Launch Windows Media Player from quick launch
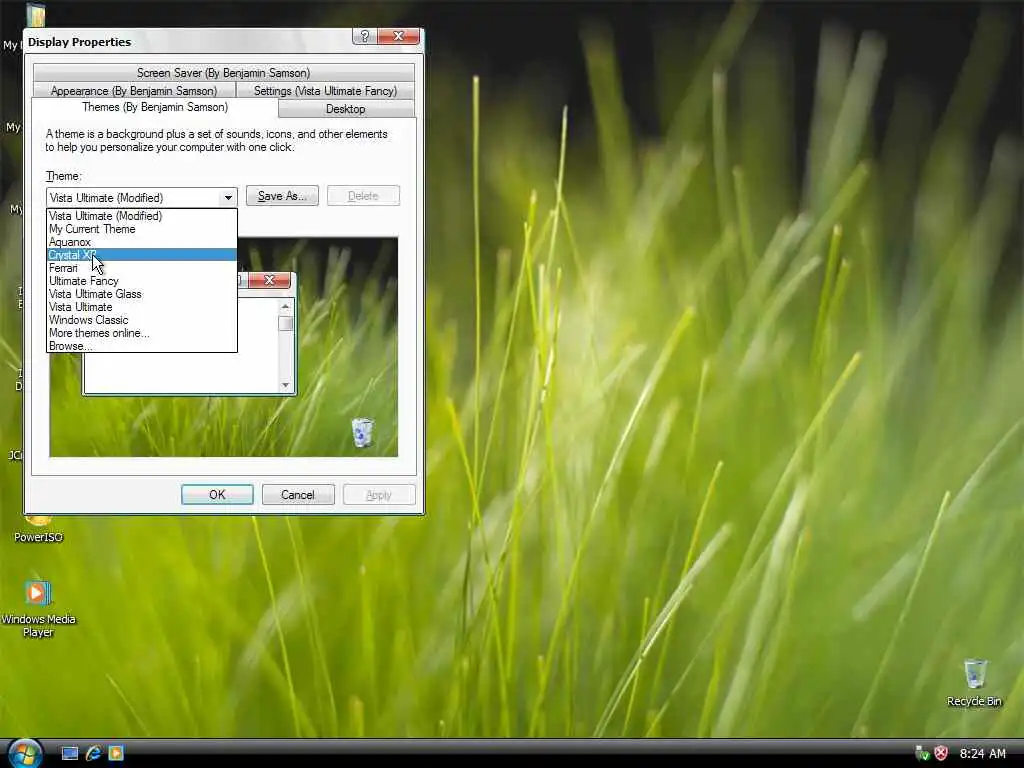The image size is (1024, 768). (116, 754)
